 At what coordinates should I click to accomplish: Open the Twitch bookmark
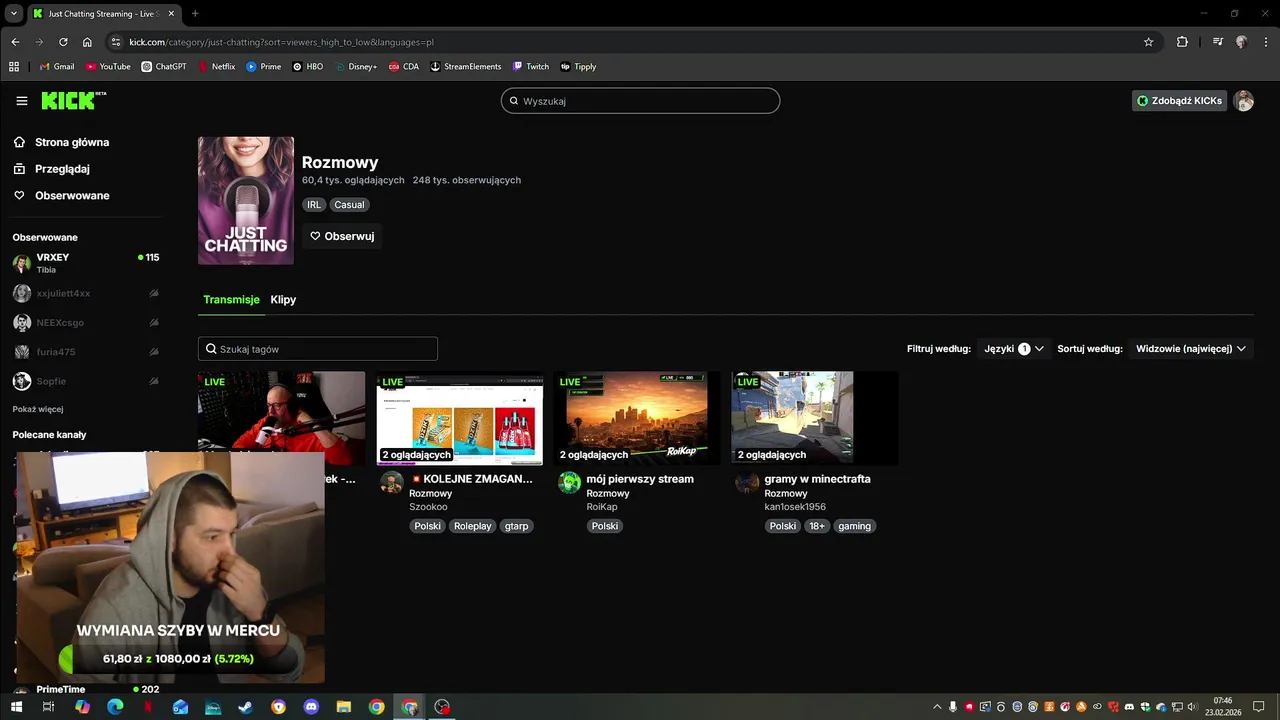point(530,67)
